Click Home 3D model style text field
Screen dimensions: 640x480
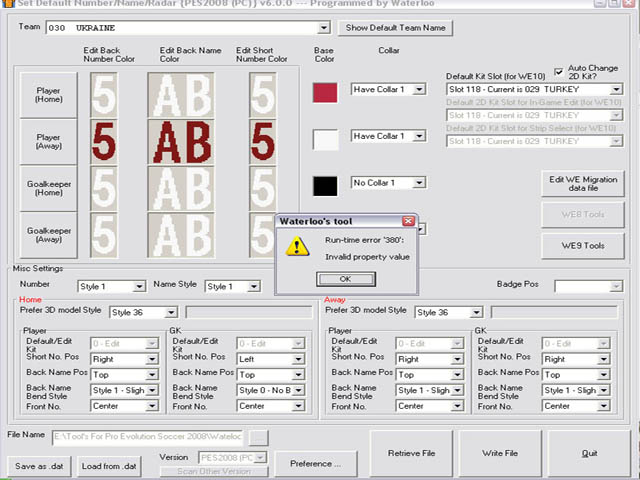tap(249, 313)
